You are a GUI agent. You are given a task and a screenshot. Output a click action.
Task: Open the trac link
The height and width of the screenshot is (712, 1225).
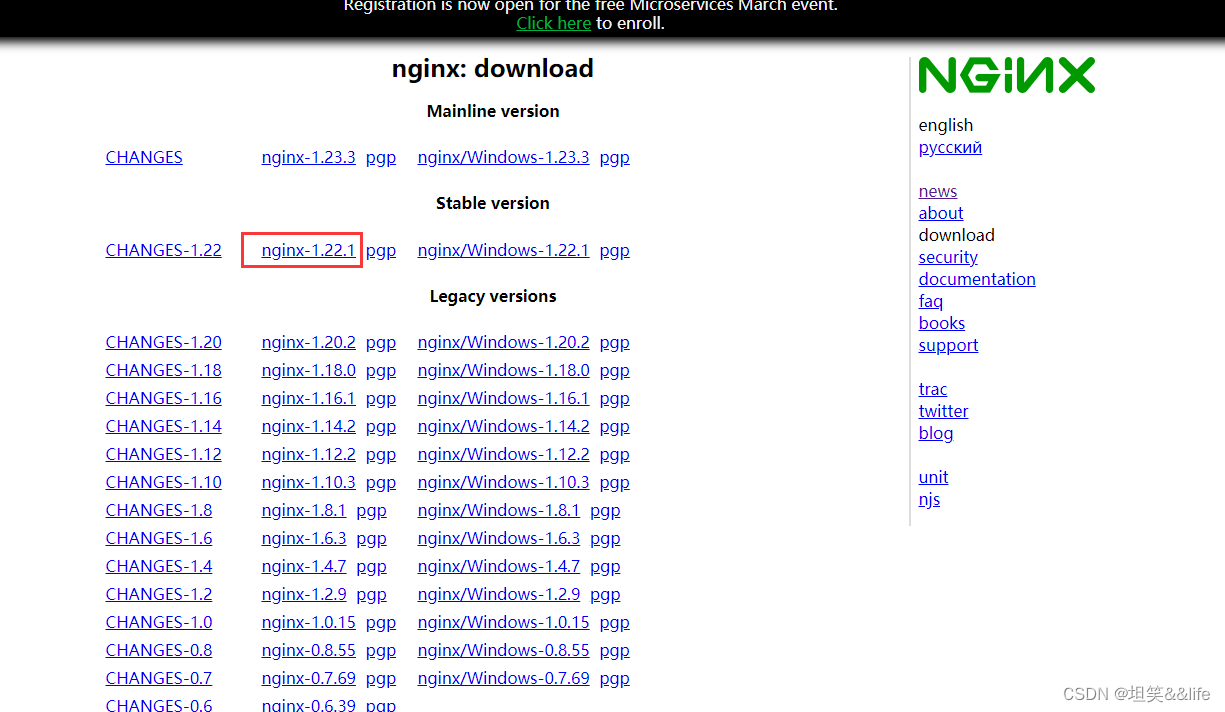pos(933,389)
